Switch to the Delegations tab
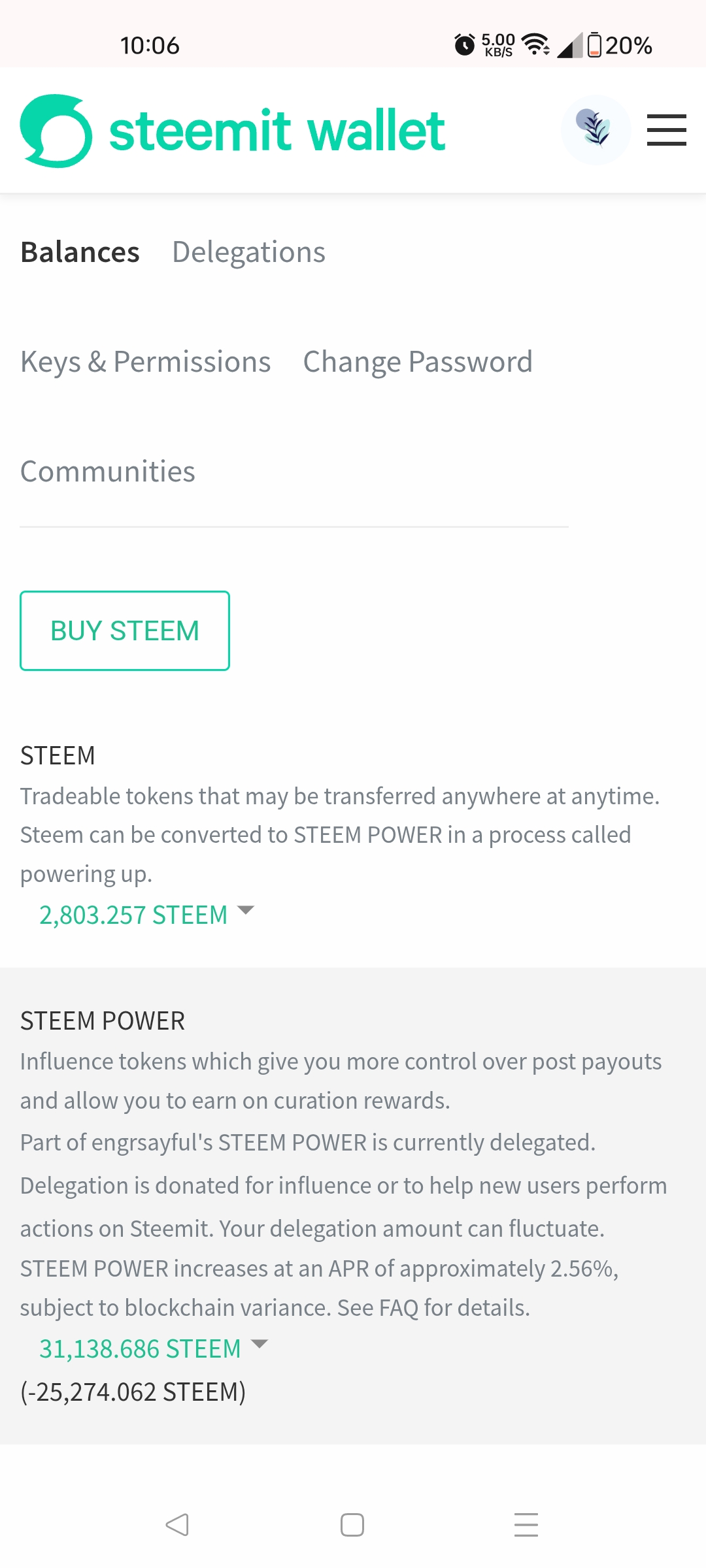Viewport: 706px width, 1568px height. click(248, 252)
